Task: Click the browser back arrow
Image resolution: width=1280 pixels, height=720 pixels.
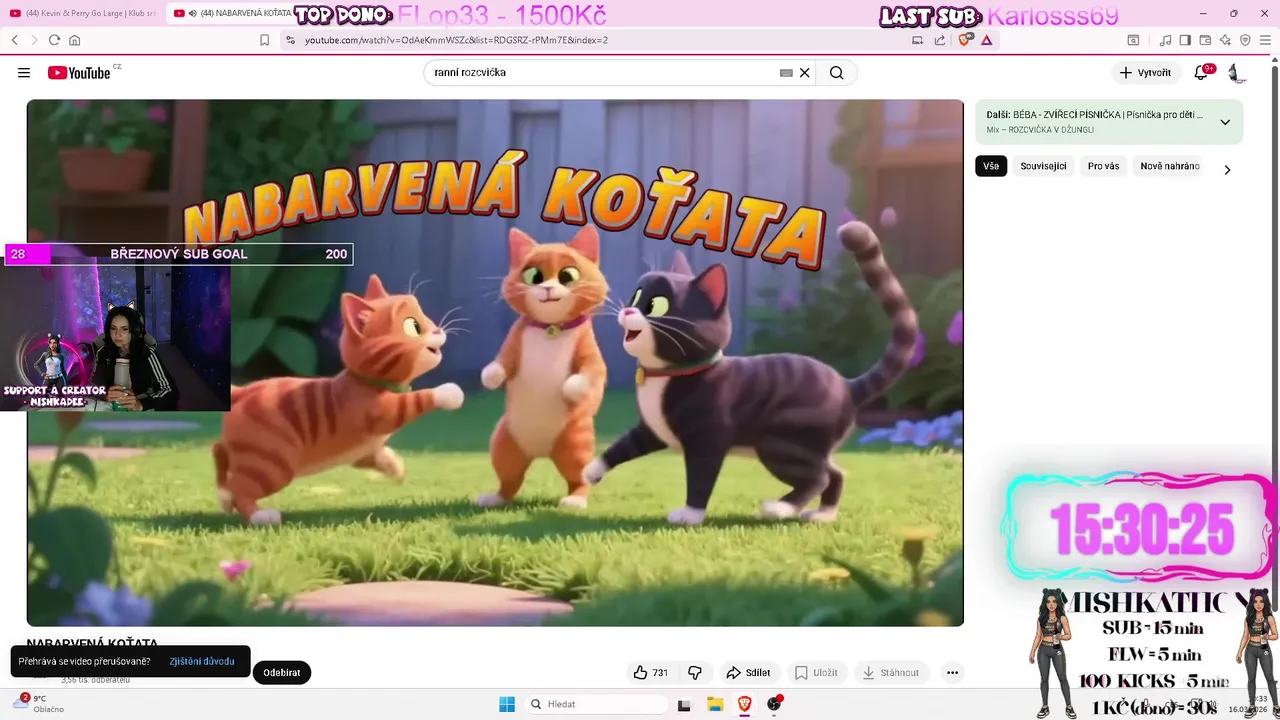Action: (x=15, y=40)
